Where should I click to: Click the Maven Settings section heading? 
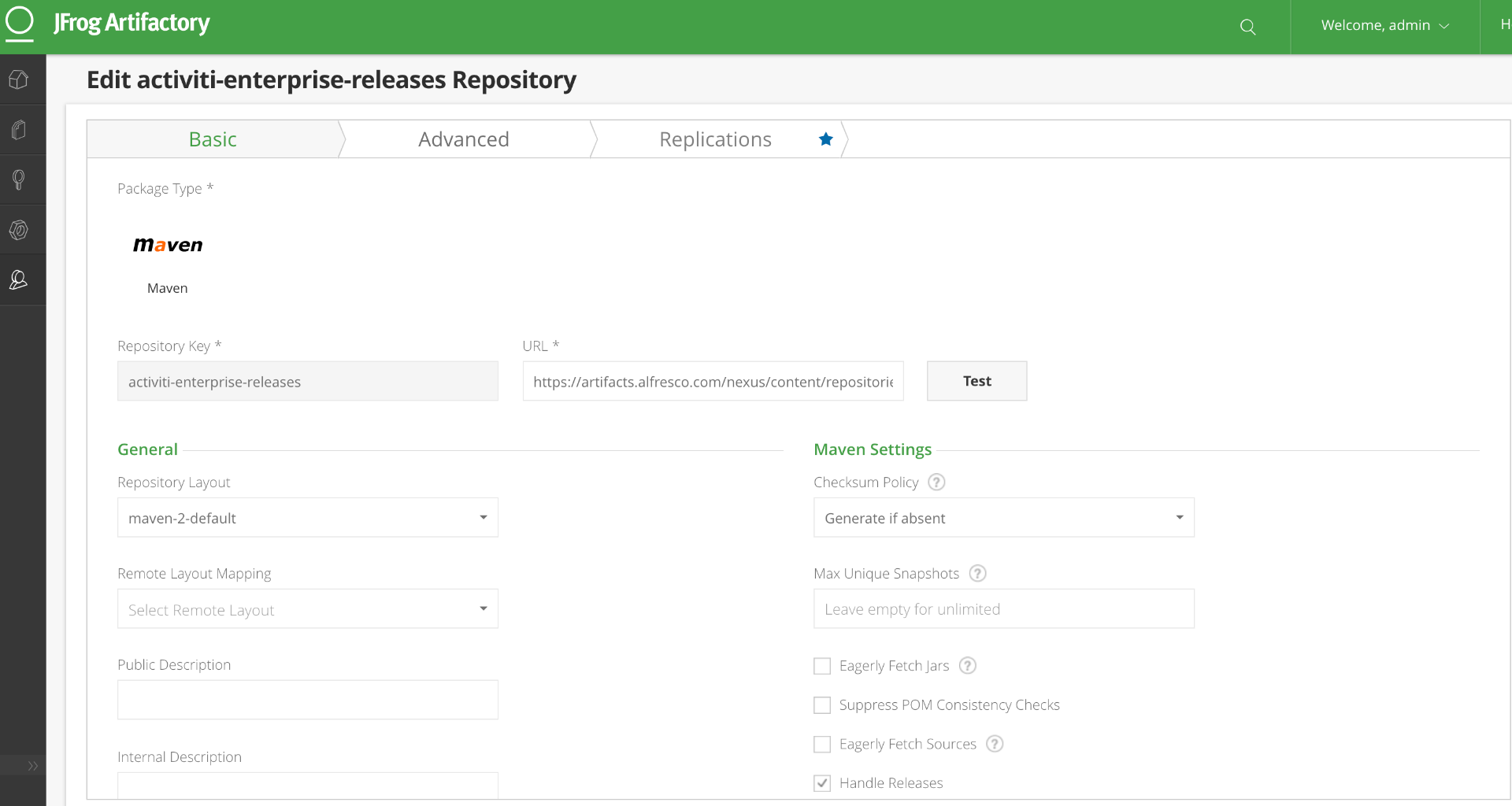coord(873,449)
